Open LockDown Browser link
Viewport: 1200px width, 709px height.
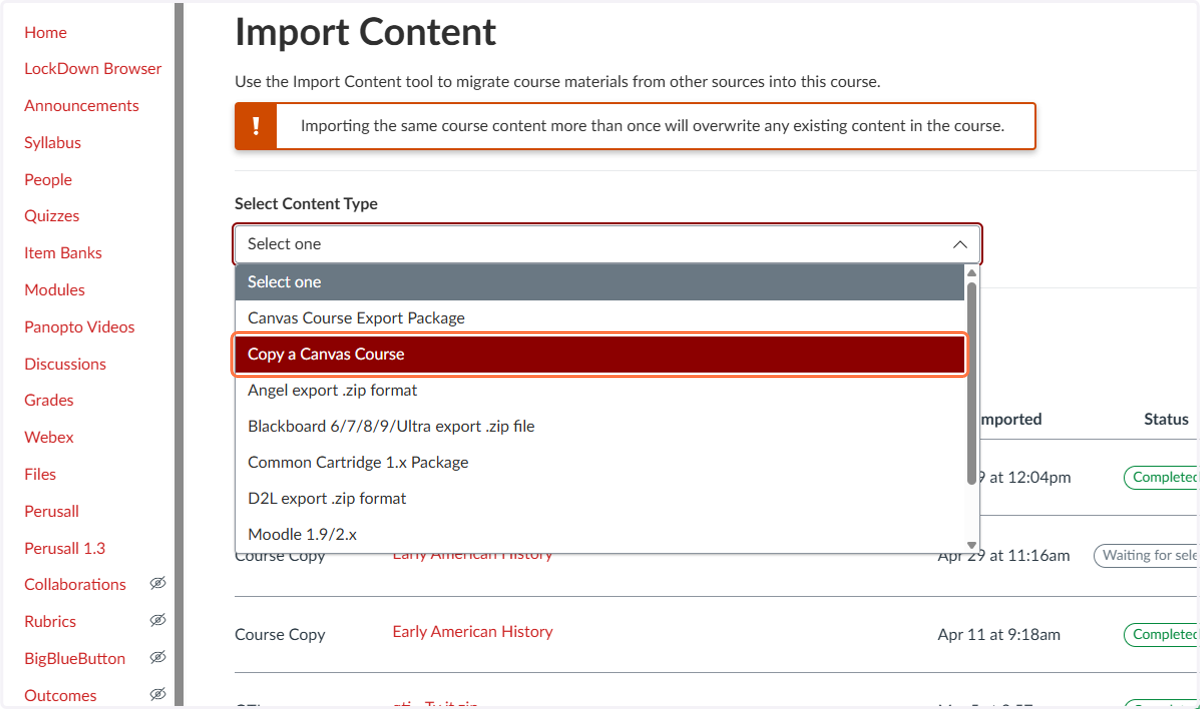click(93, 69)
